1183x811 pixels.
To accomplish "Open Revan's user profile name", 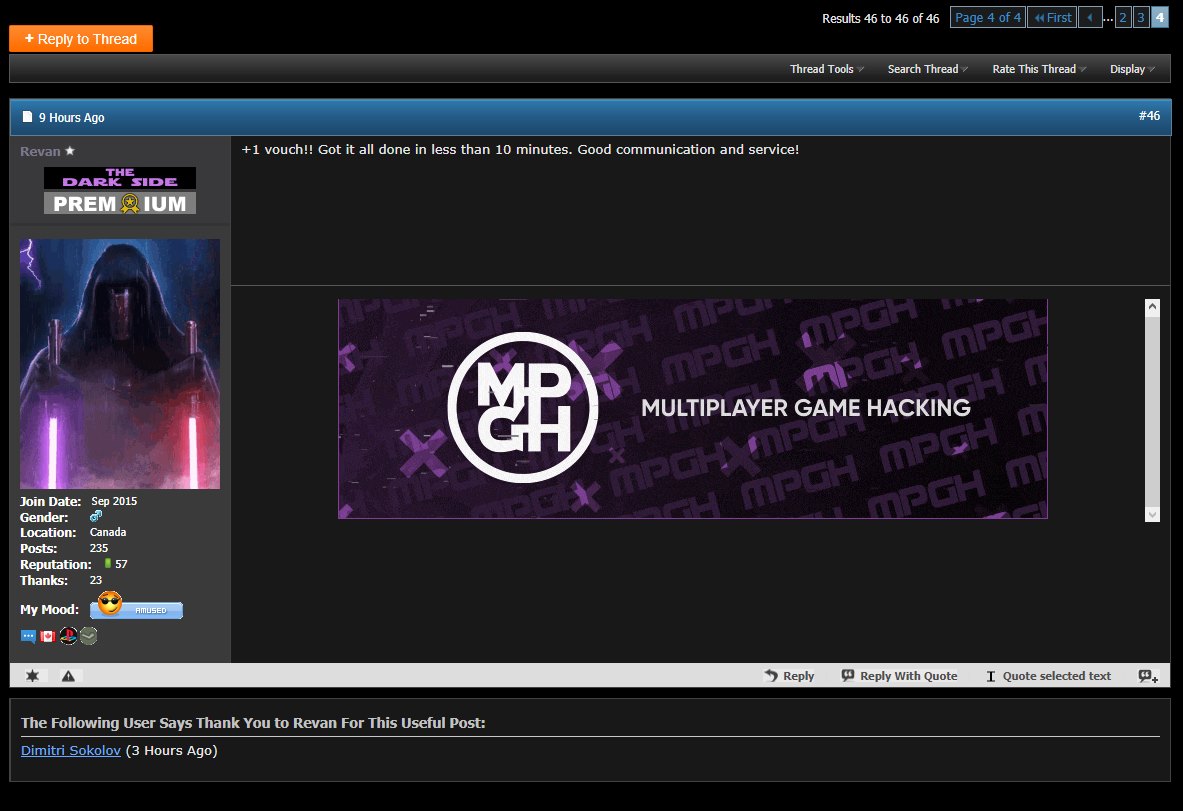I will coord(40,152).
